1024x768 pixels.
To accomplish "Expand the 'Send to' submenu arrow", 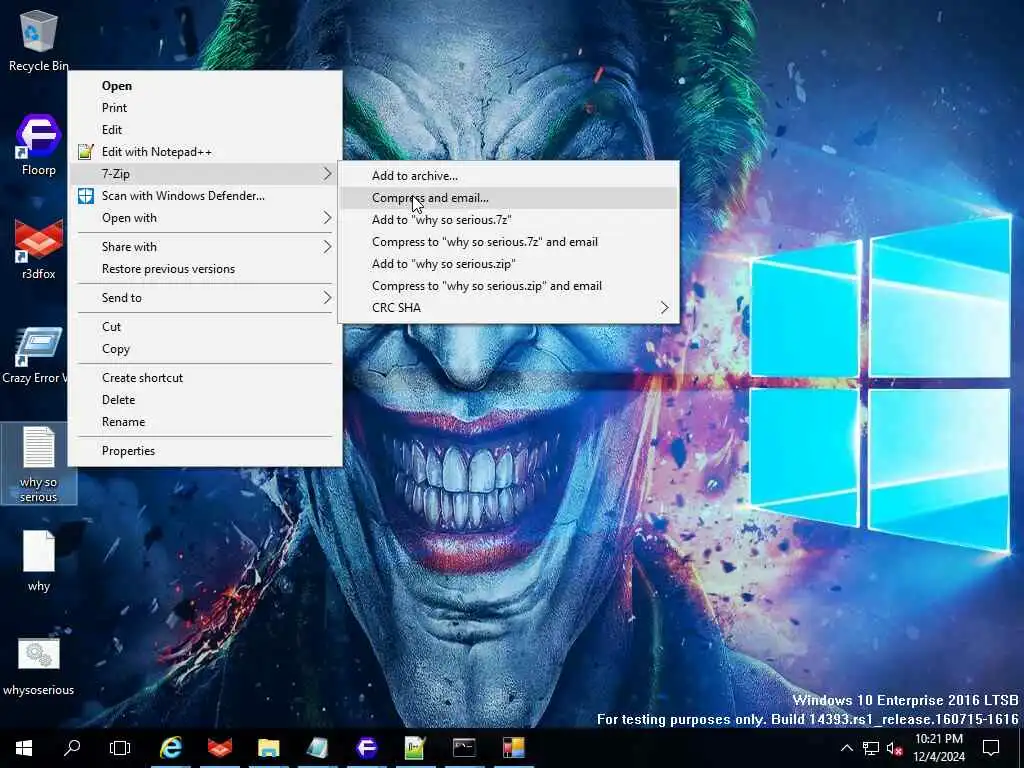I will pos(327,298).
